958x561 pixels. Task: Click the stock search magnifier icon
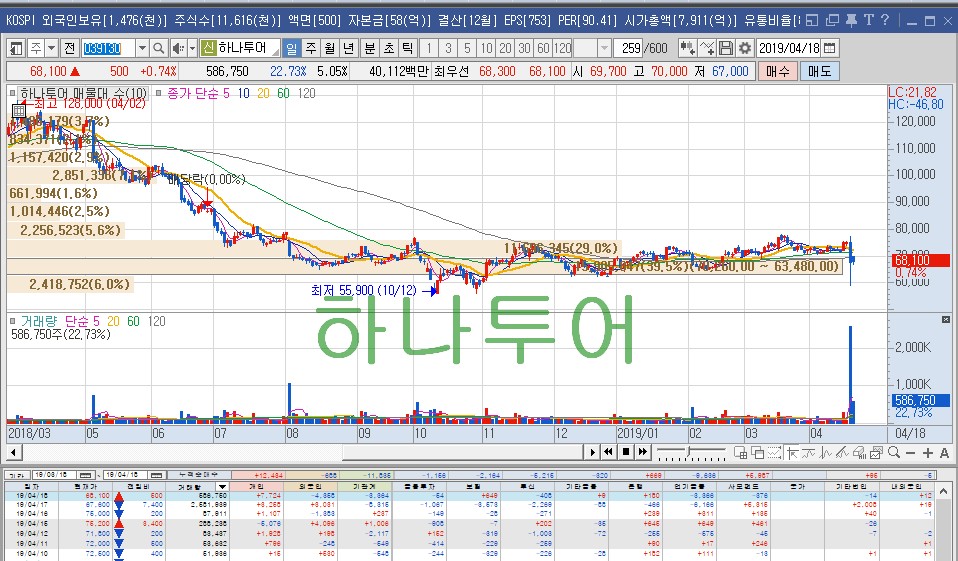(x=158, y=48)
